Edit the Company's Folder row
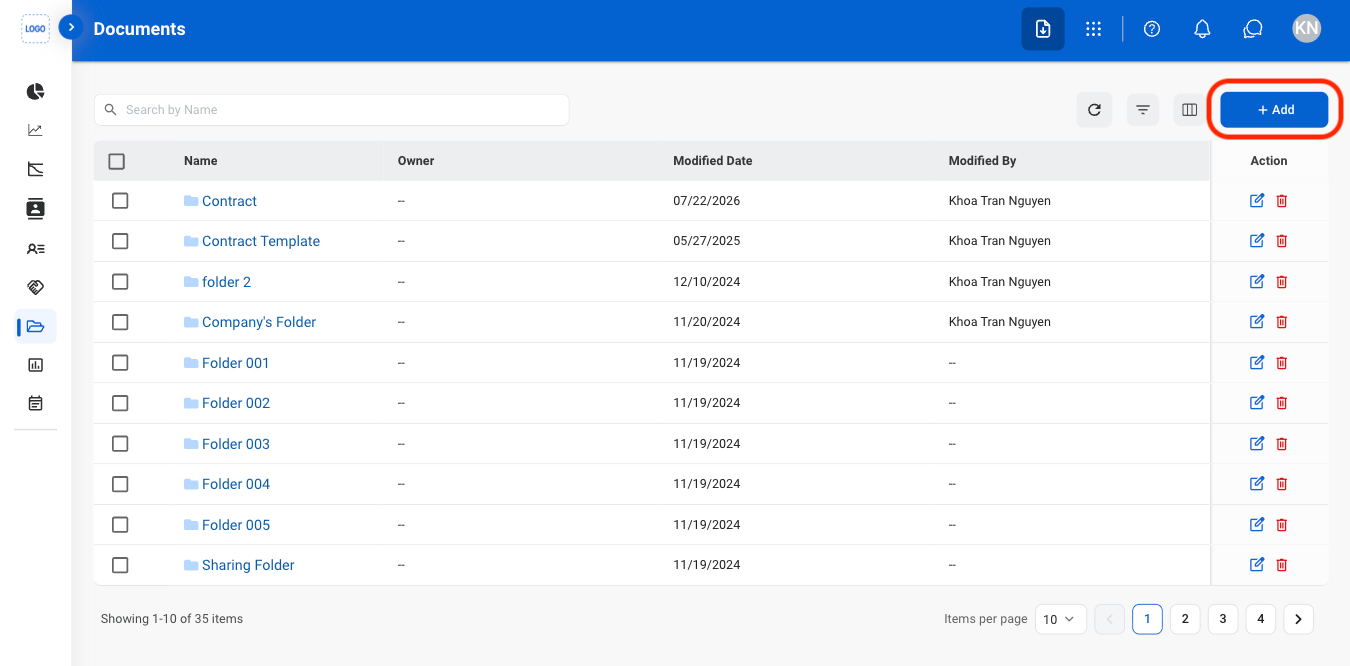 (1257, 322)
